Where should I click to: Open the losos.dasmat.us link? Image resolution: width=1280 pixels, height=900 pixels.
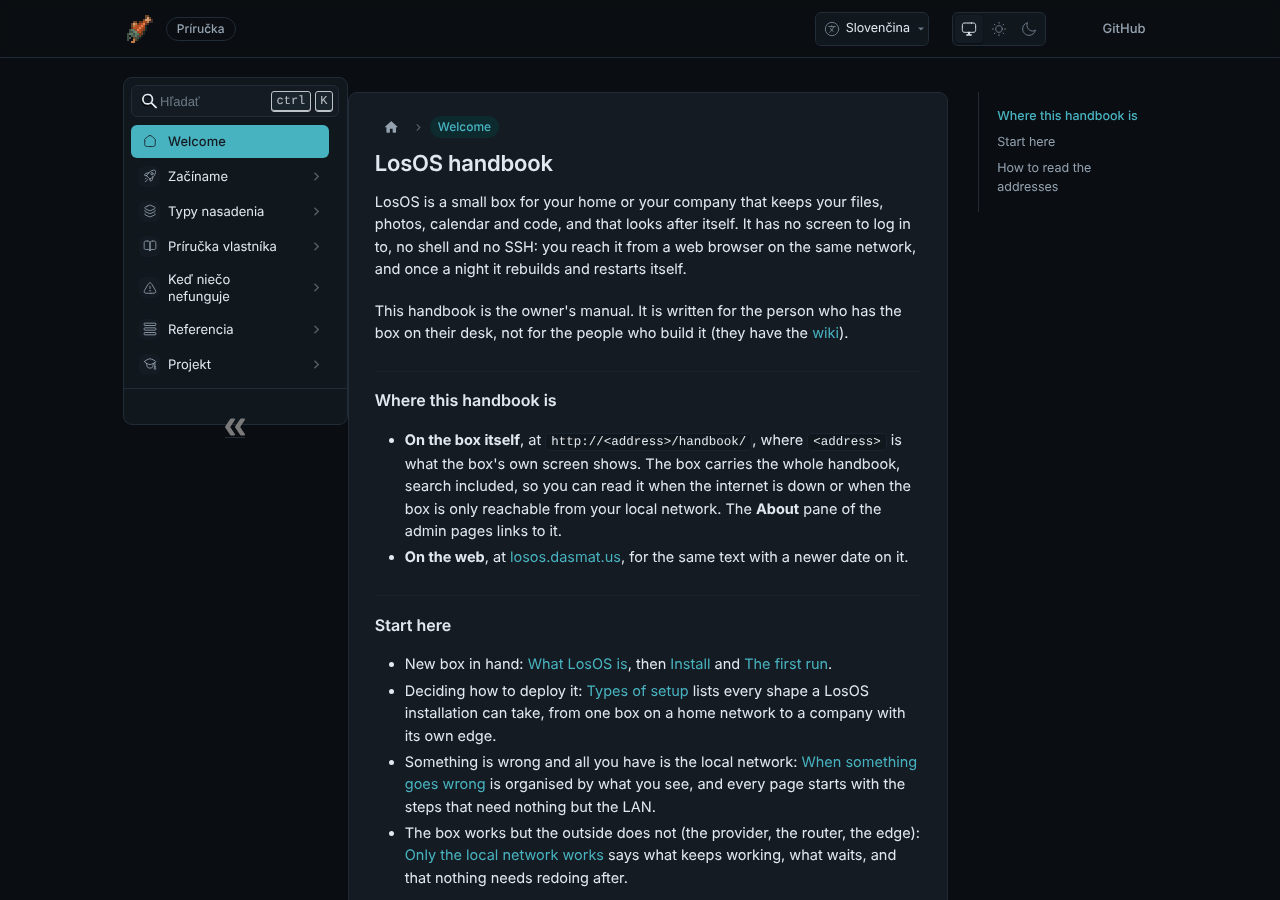pyautogui.click(x=565, y=557)
